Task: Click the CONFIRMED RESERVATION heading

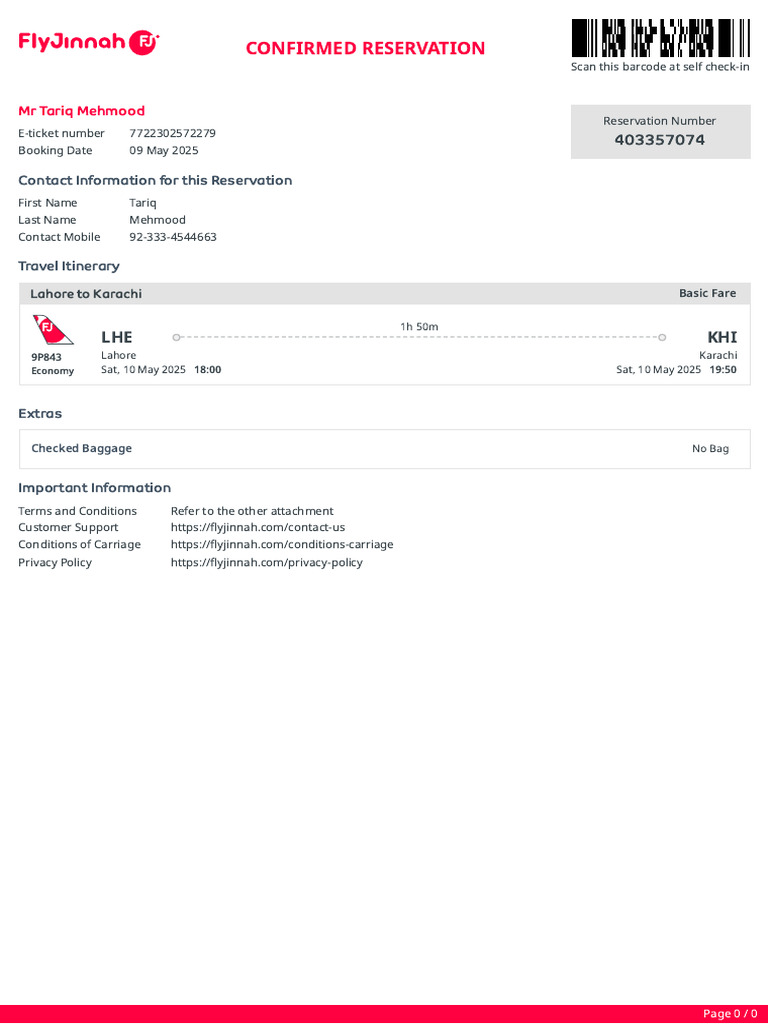Action: coord(365,48)
